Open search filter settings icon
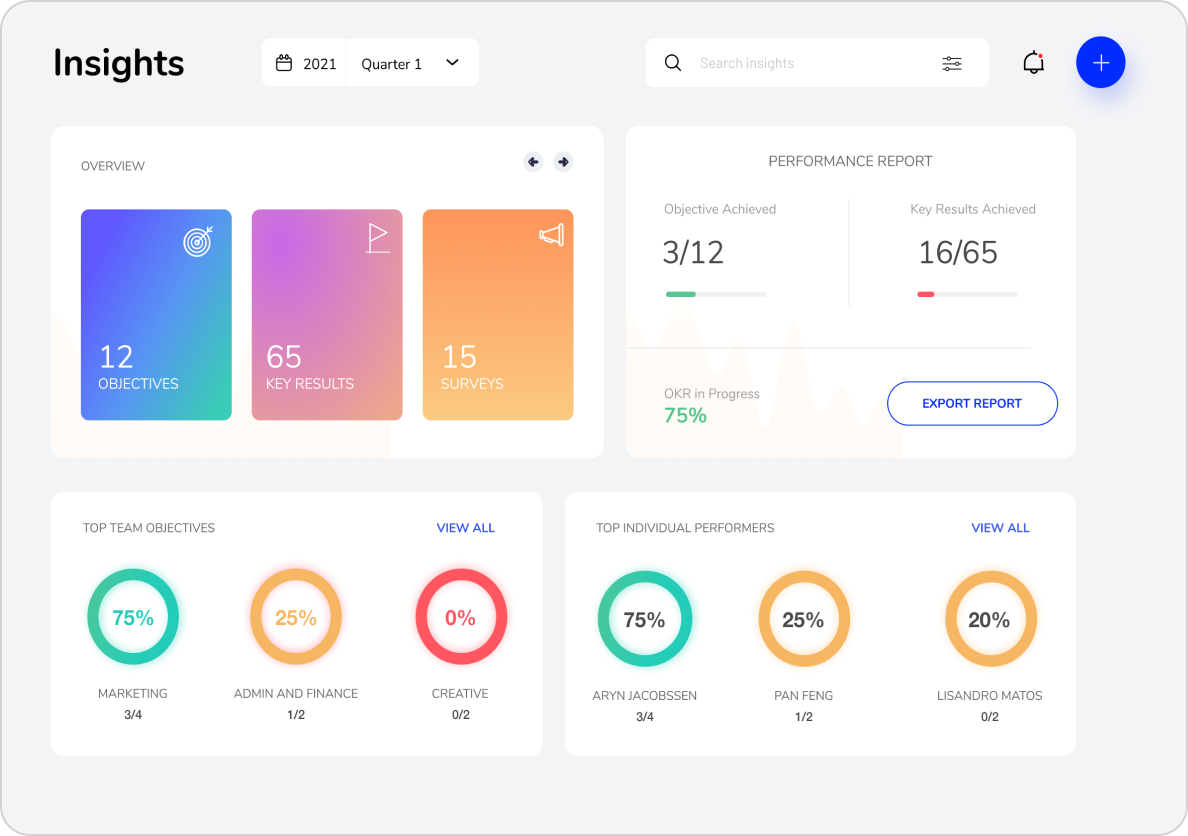1188x836 pixels. [951, 63]
